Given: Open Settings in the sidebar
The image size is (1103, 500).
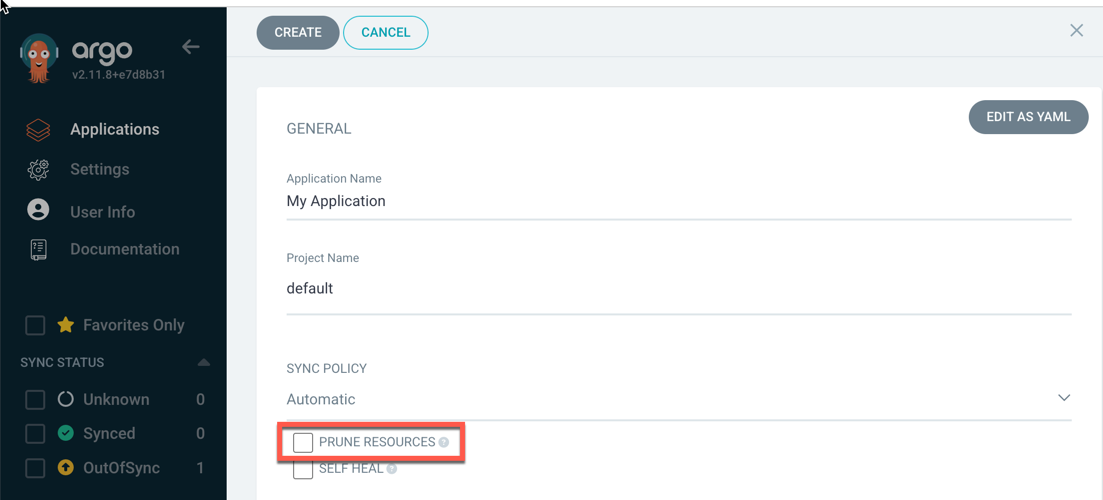Looking at the screenshot, I should pyautogui.click(x=99, y=170).
